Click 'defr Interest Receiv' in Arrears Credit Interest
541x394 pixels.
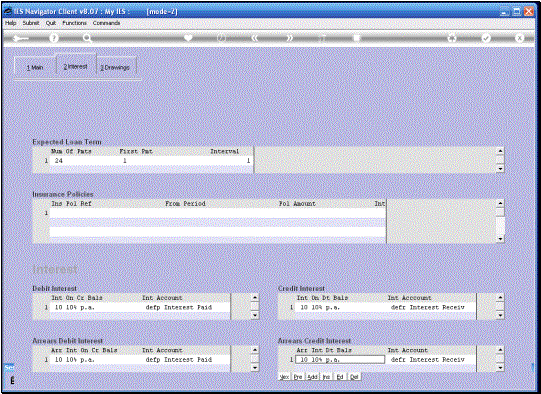click(427, 359)
